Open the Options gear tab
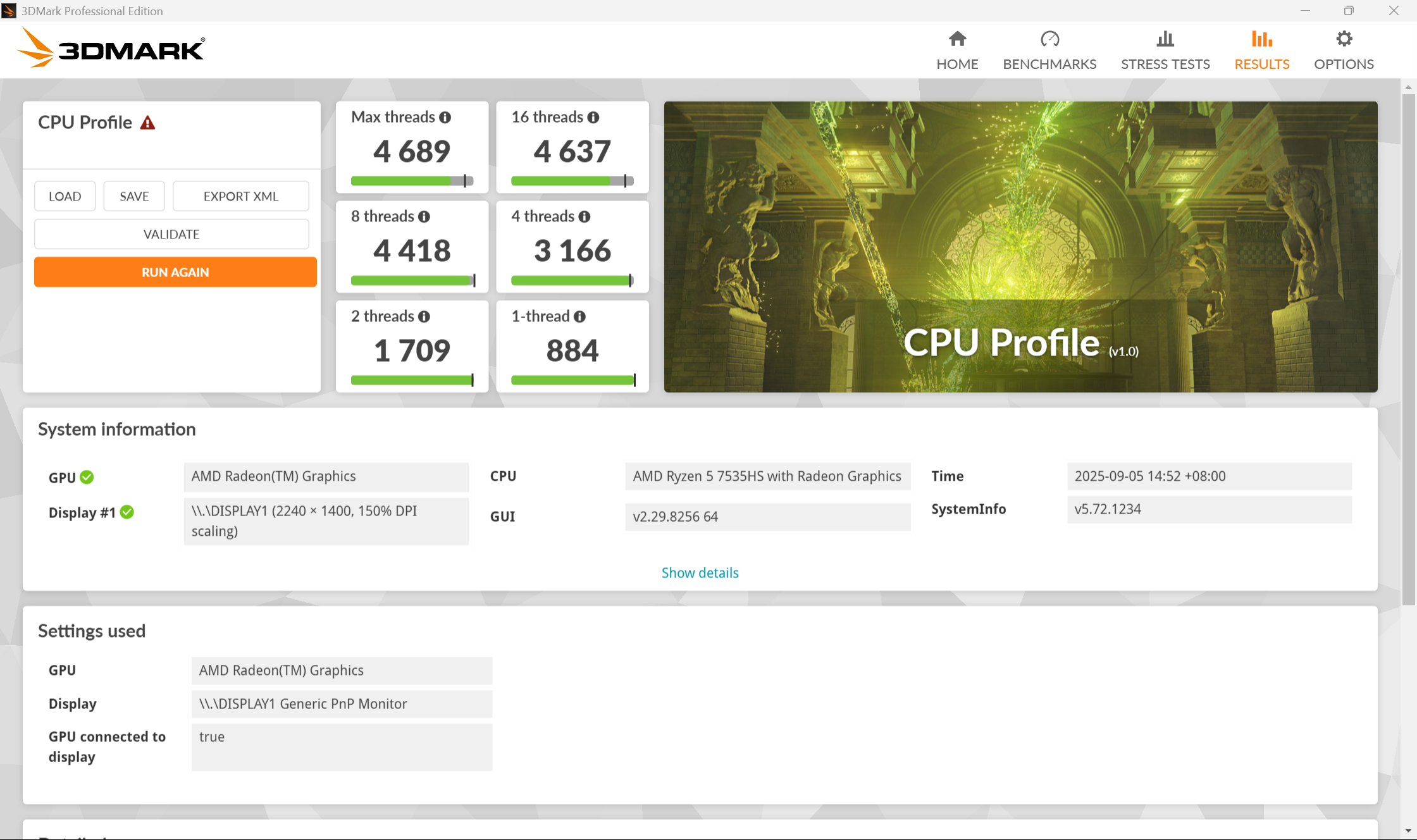Screen dimensions: 1417x840 click(x=1344, y=50)
